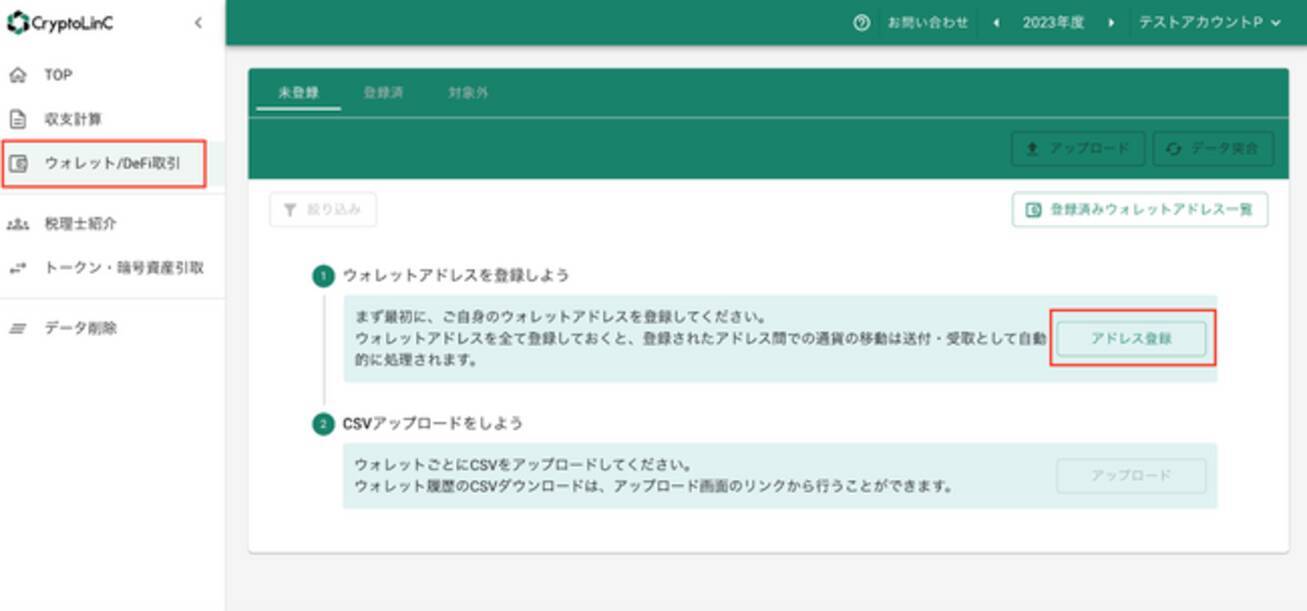1307x611 pixels.
Task: Click the refresh icon in データ突合 button
Action: [1173, 149]
